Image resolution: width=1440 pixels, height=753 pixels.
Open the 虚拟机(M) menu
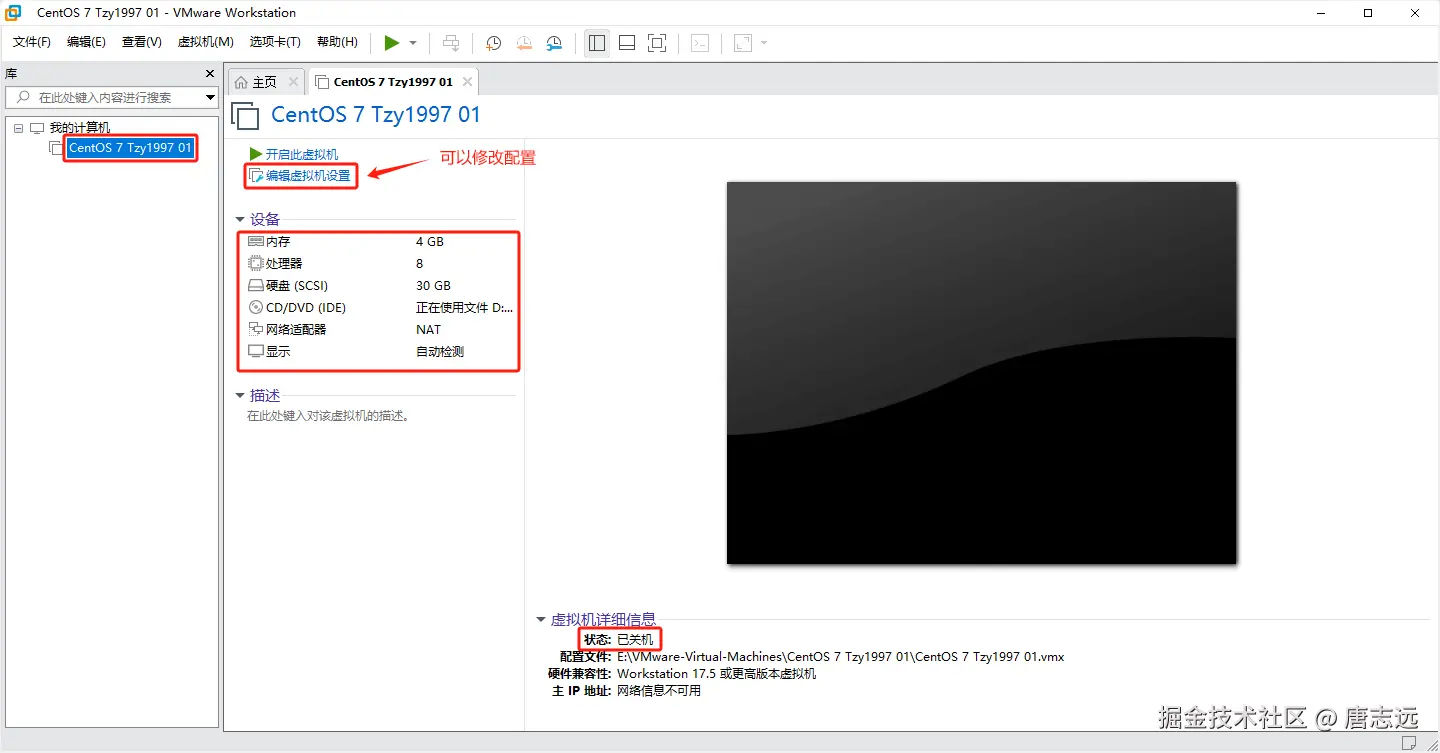pyautogui.click(x=205, y=42)
